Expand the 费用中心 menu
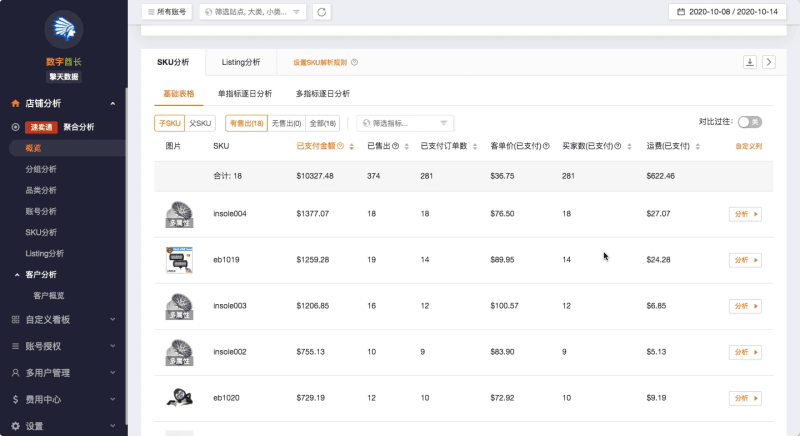 pyautogui.click(x=112, y=399)
